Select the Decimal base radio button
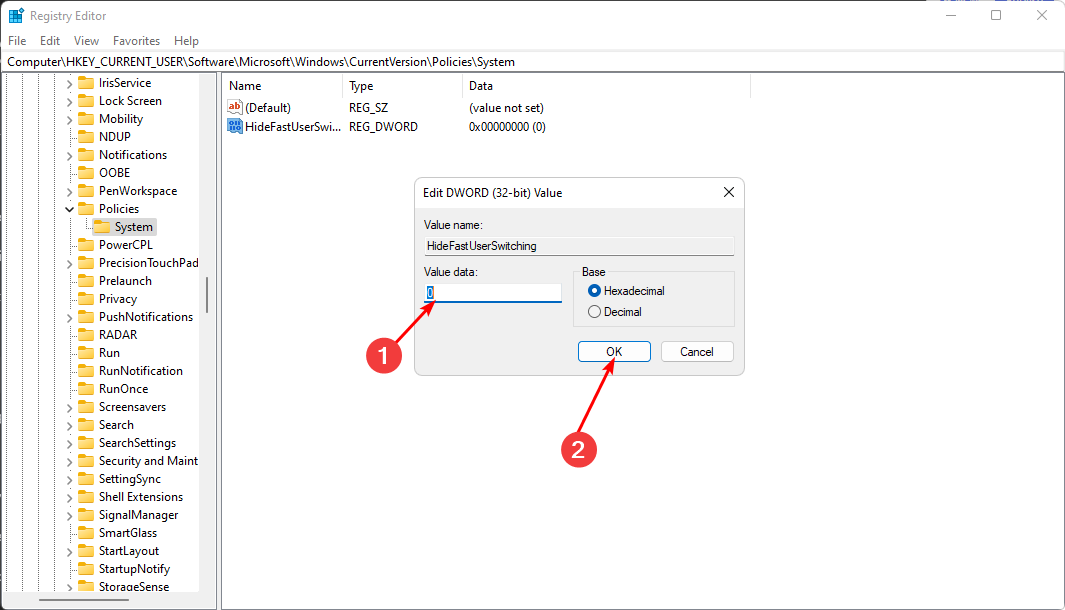This screenshot has height=610, width=1065. (x=595, y=312)
